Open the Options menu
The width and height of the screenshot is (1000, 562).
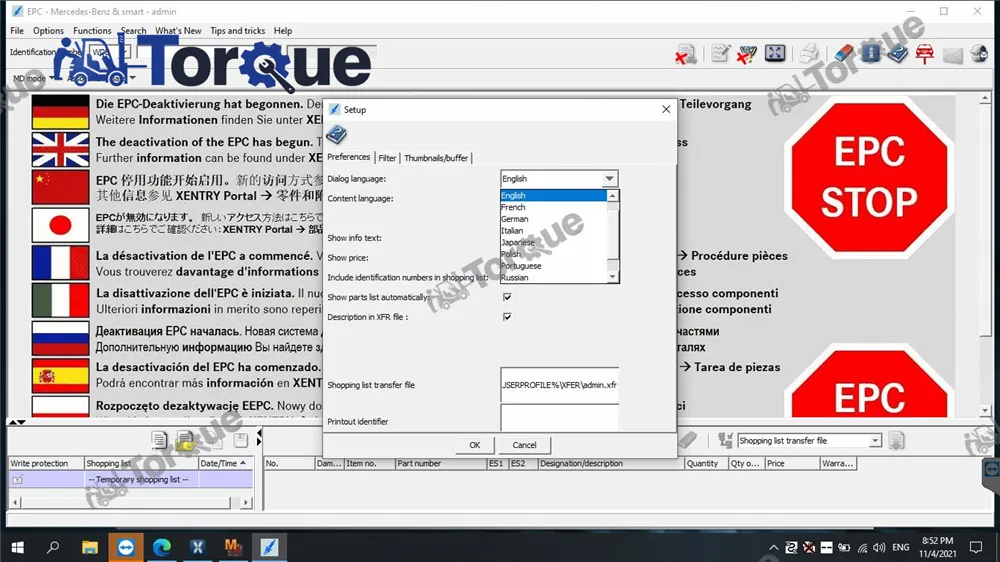[48, 31]
